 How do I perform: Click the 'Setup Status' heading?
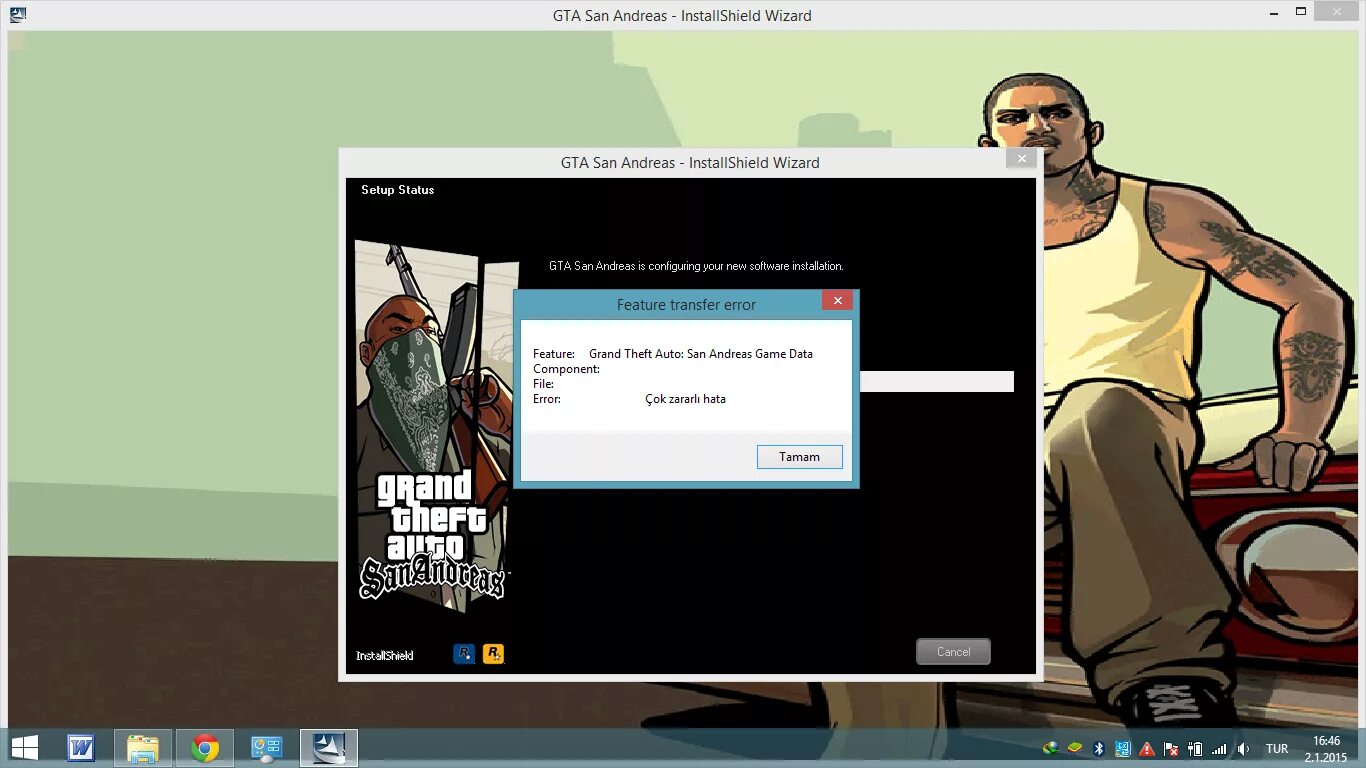[397, 190]
